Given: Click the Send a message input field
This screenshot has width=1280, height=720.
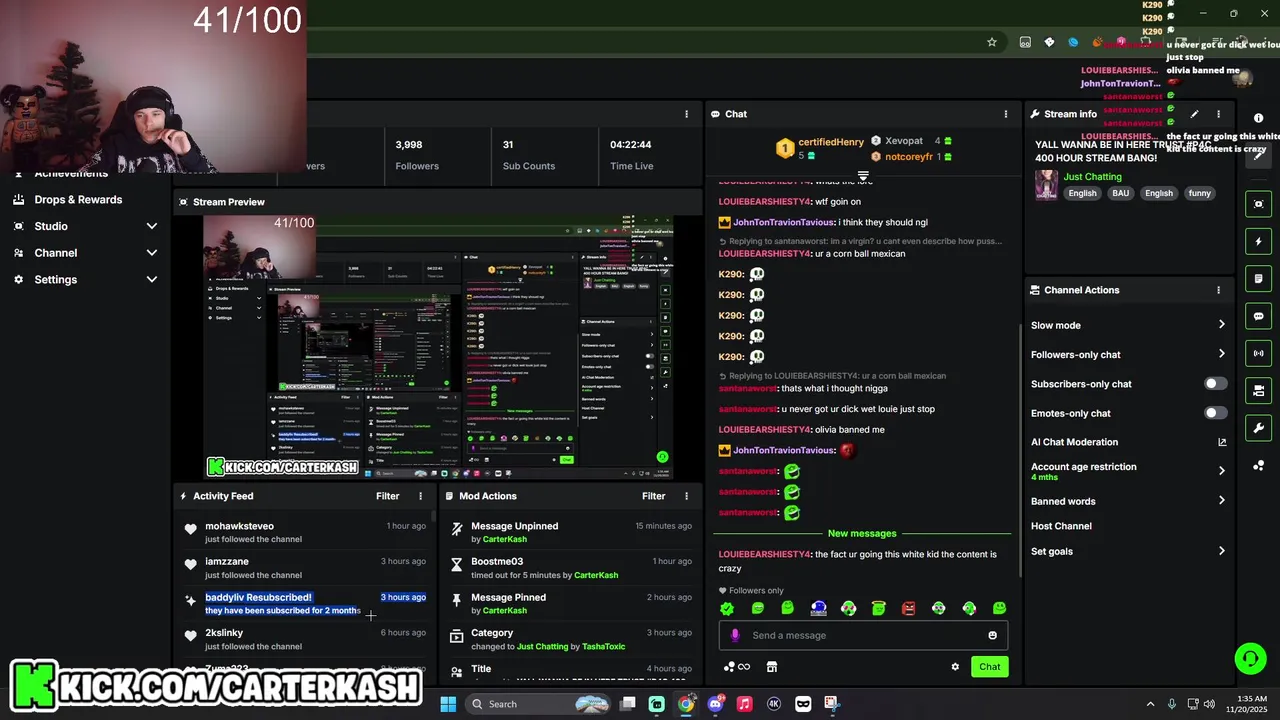Looking at the screenshot, I should click(863, 635).
